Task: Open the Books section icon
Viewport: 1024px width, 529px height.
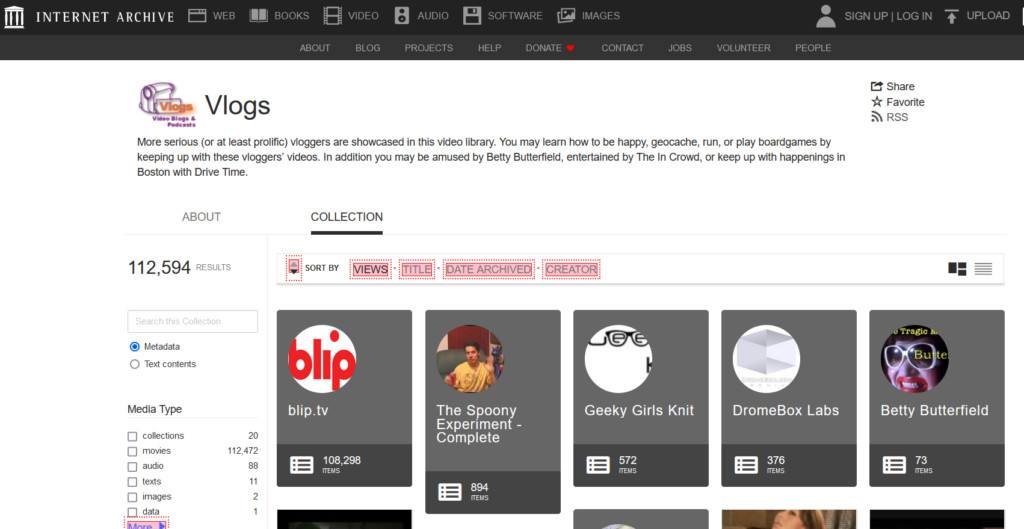Action: (x=259, y=16)
